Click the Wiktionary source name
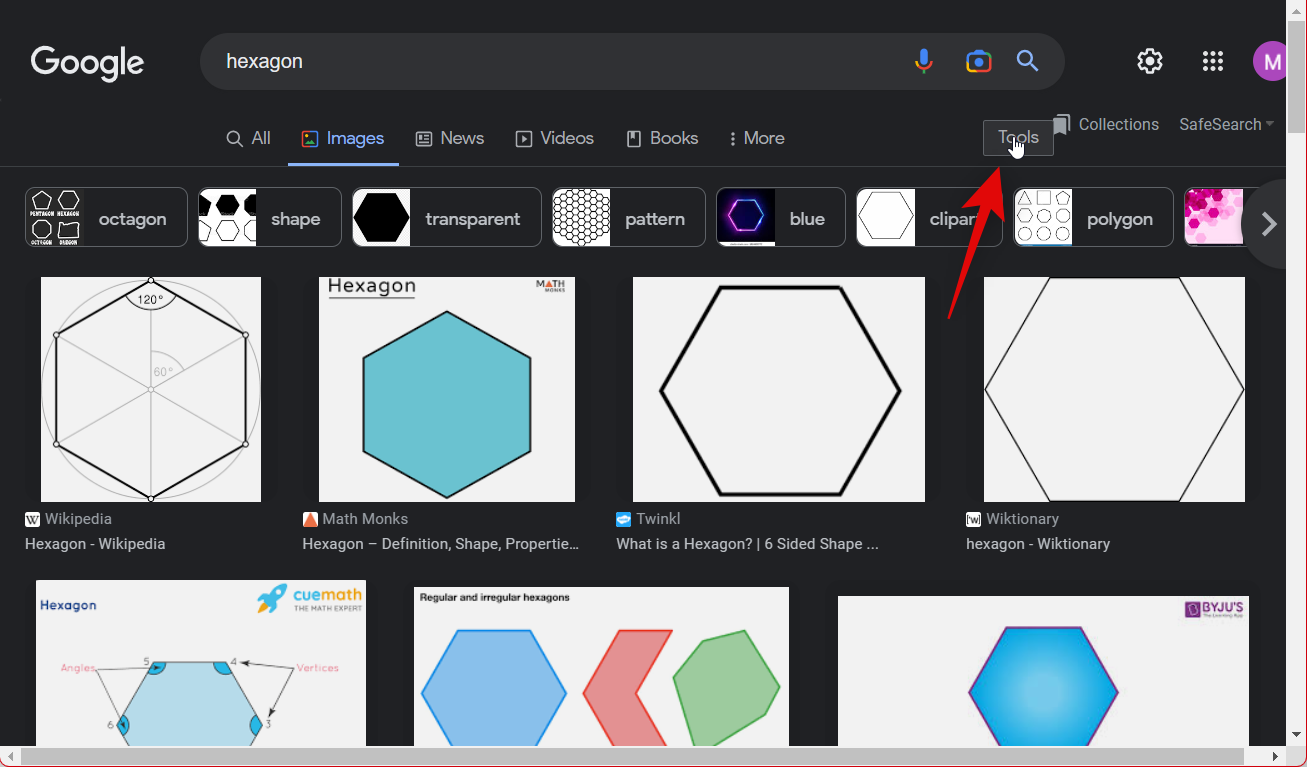 tap(1022, 519)
